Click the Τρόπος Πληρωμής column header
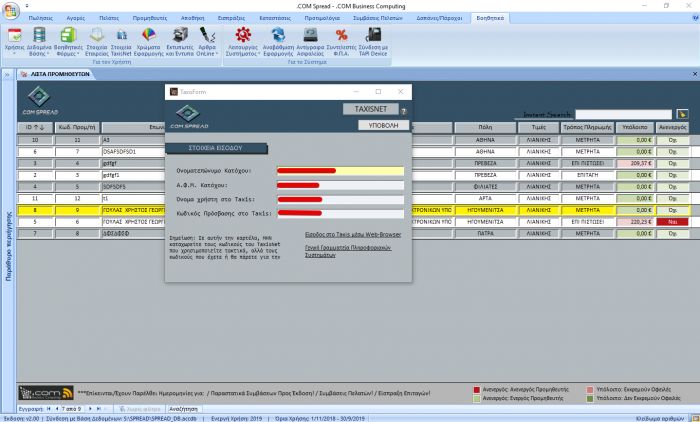This screenshot has height=422, width=700. click(587, 127)
